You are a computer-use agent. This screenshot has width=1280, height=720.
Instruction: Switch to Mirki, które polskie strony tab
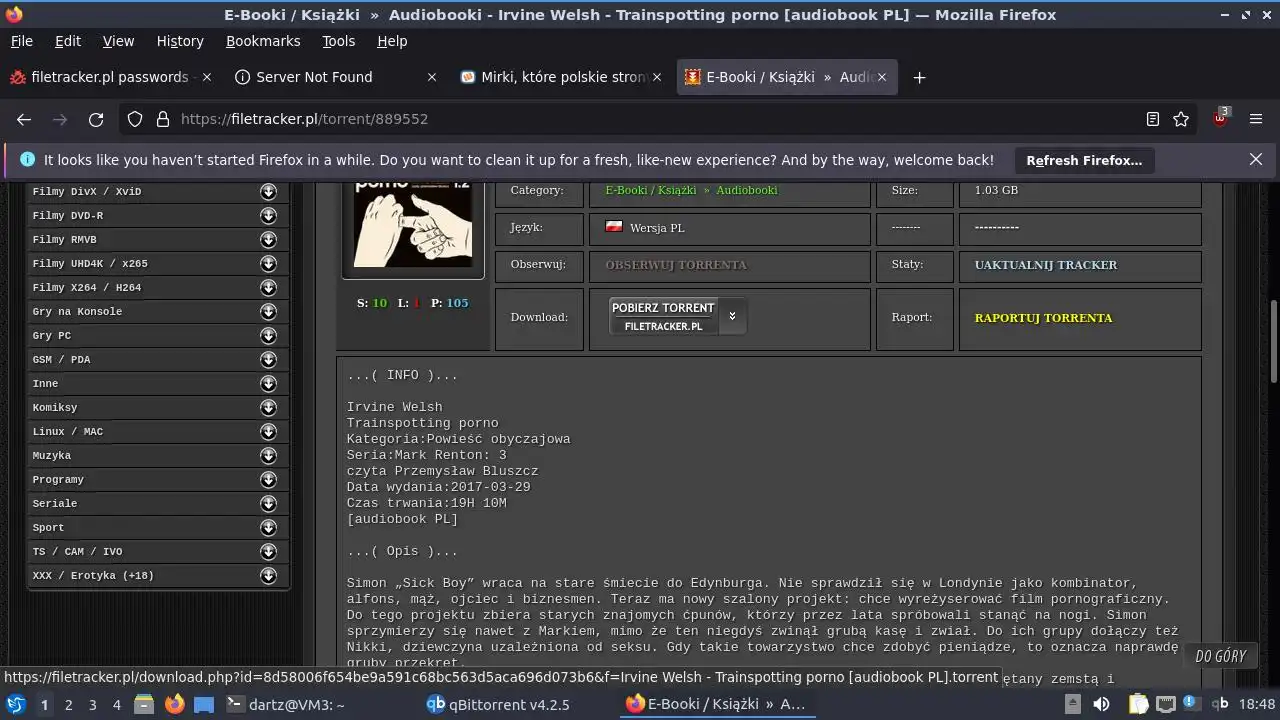pos(562,77)
